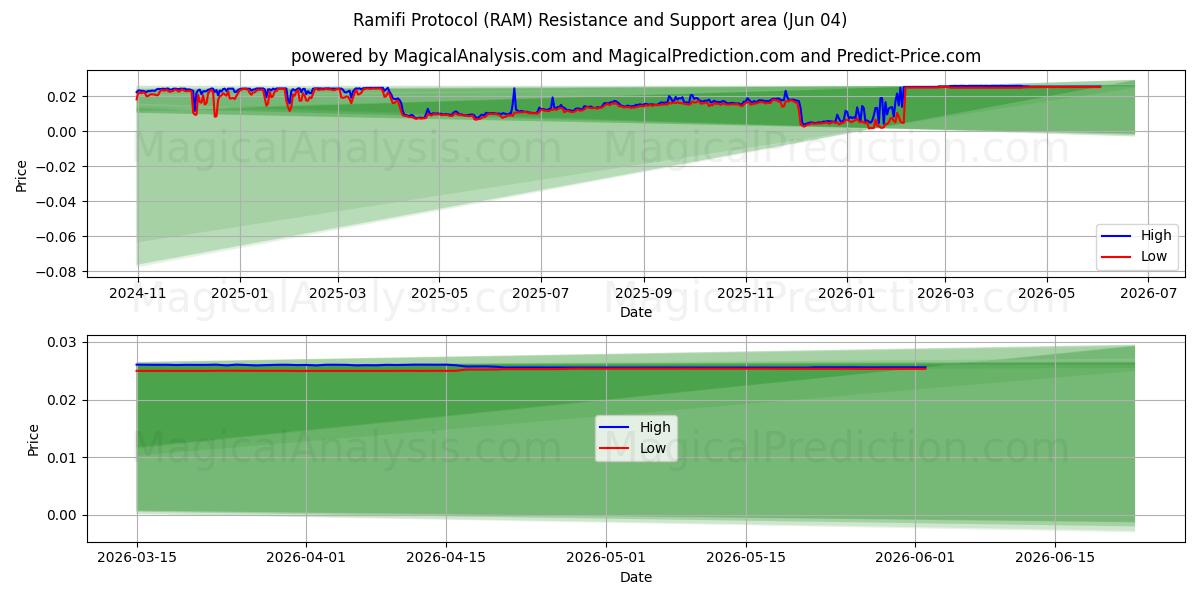Click the '2026-03' date tick label

coord(945,293)
